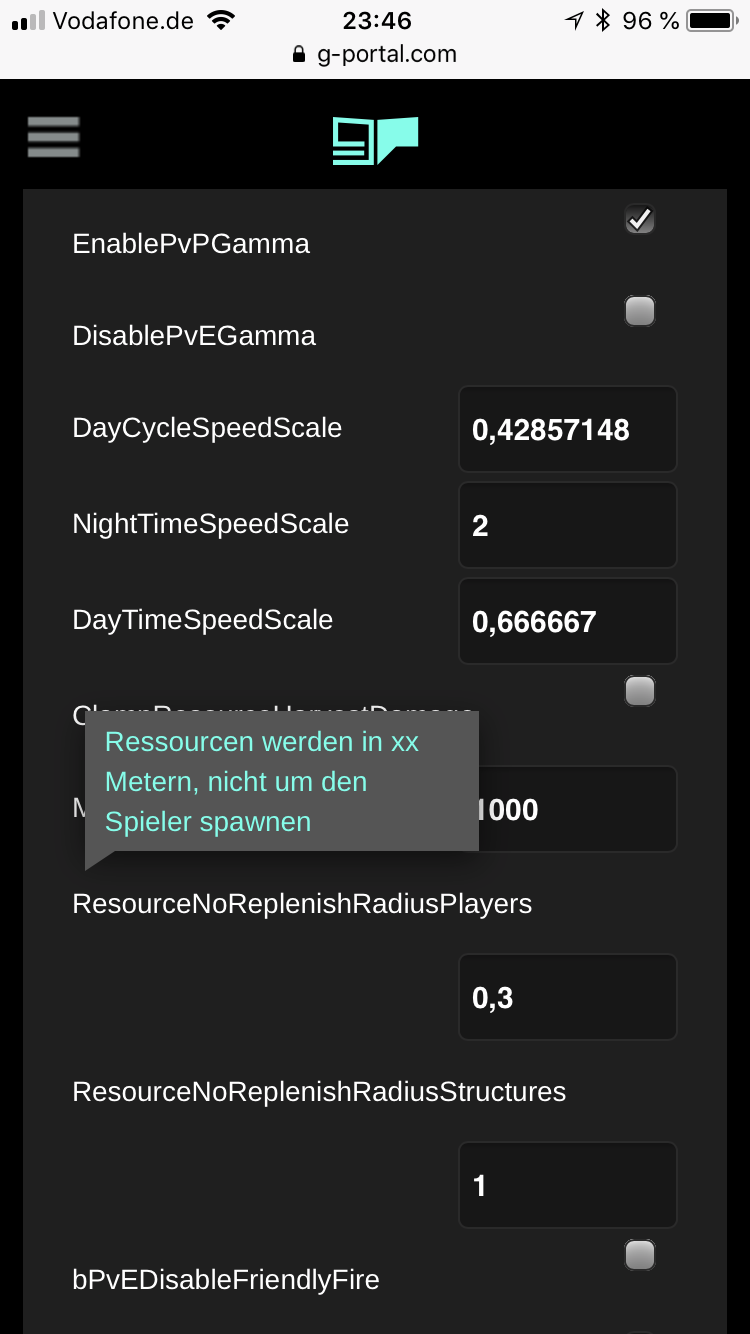This screenshot has height=1334, width=750.
Task: Enable the DisablePvEGamma checkbox
Action: [x=640, y=311]
